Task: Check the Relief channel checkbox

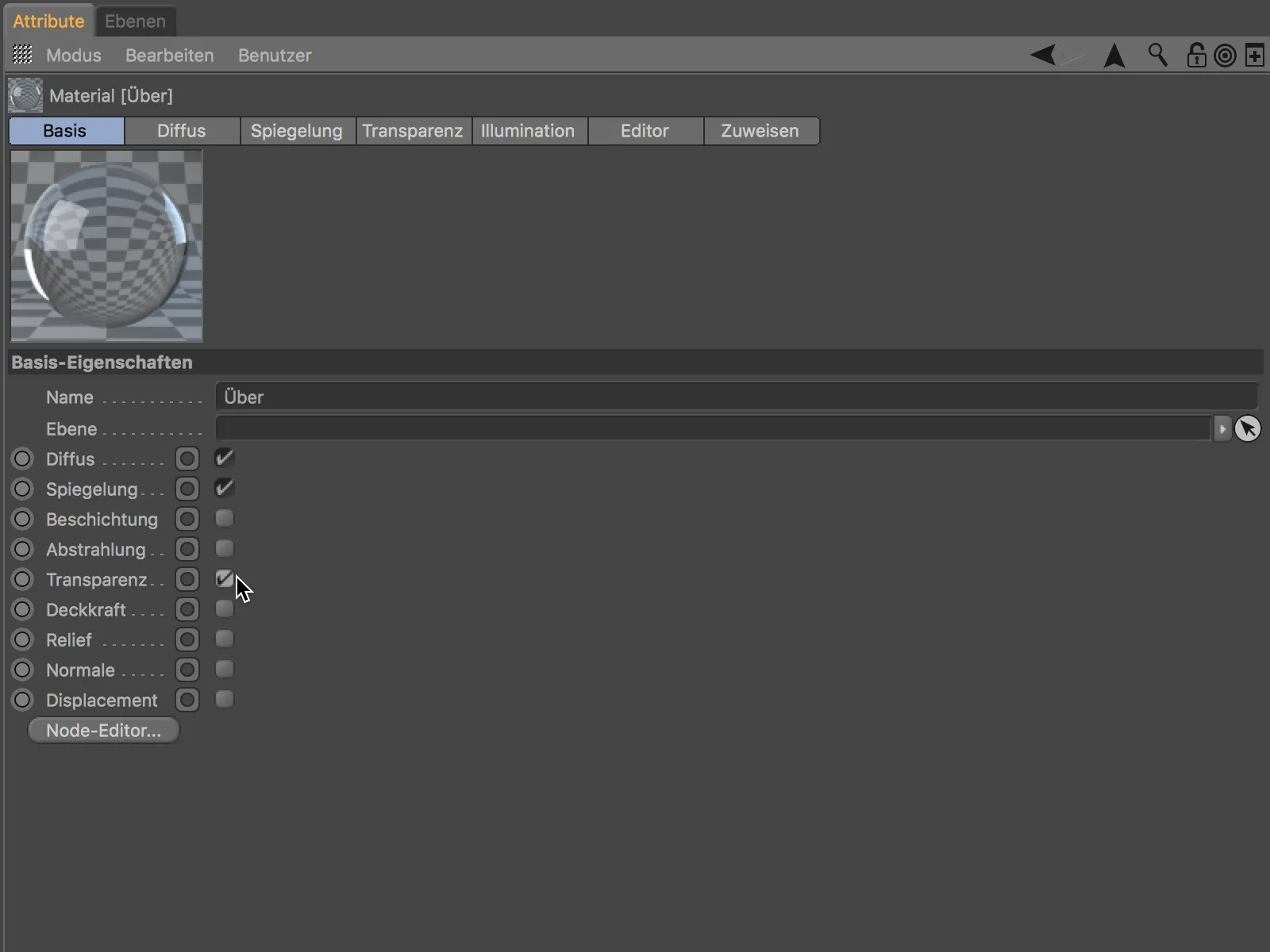Action: [x=225, y=639]
